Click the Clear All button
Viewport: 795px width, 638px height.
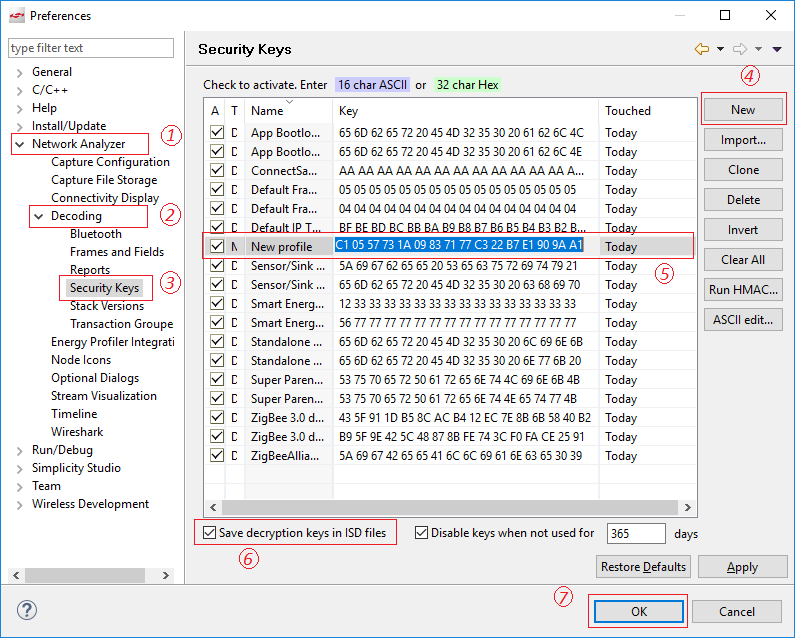tap(743, 259)
